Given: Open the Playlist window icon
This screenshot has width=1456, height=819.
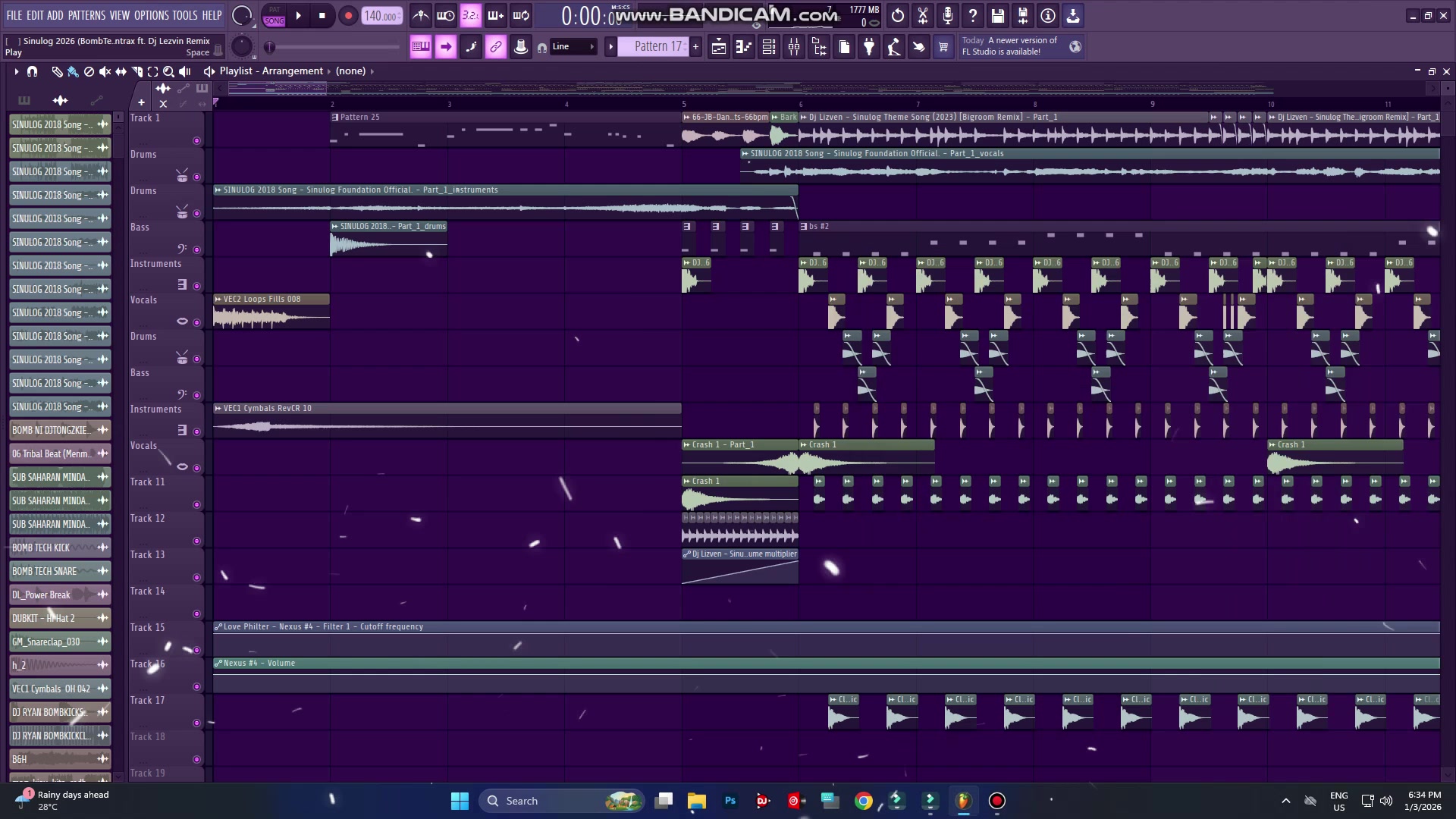Looking at the screenshot, I should 718,47.
